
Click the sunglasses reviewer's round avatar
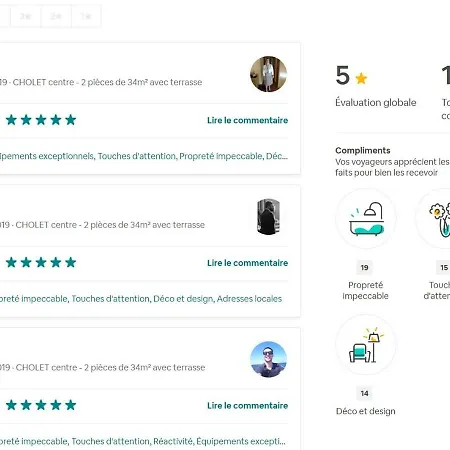click(x=268, y=359)
